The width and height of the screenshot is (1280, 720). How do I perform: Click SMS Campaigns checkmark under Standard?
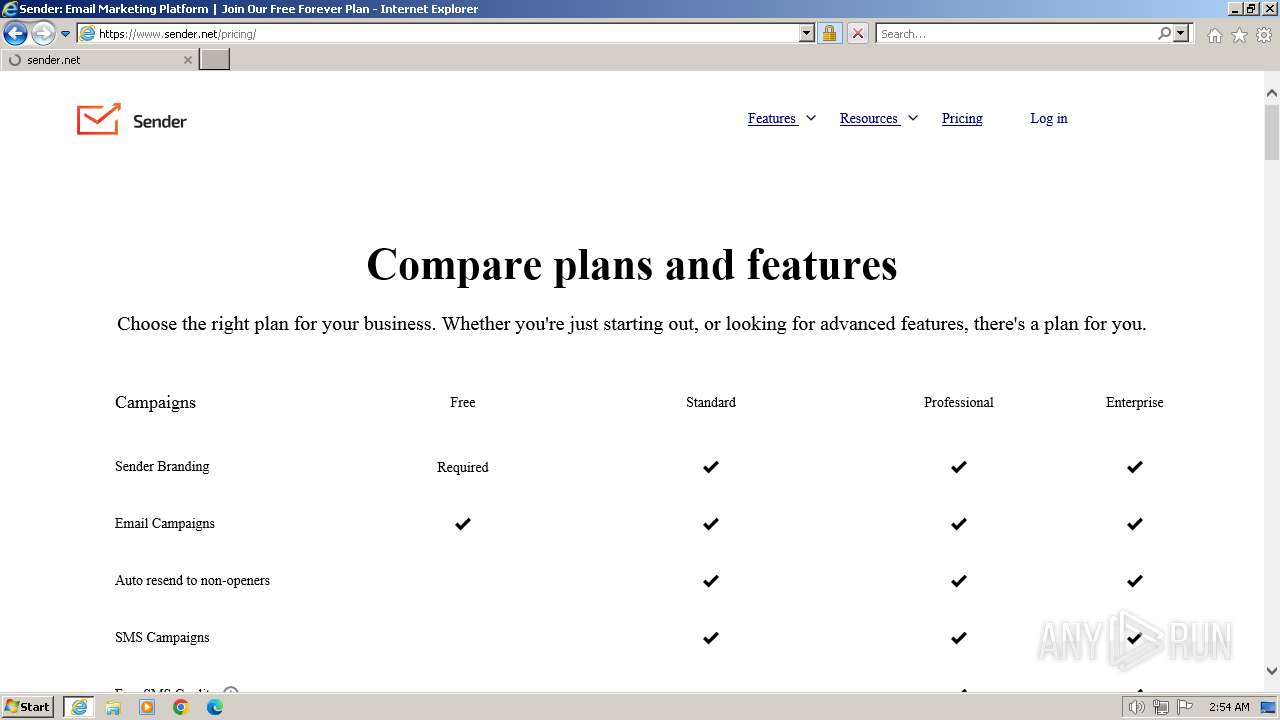click(711, 638)
